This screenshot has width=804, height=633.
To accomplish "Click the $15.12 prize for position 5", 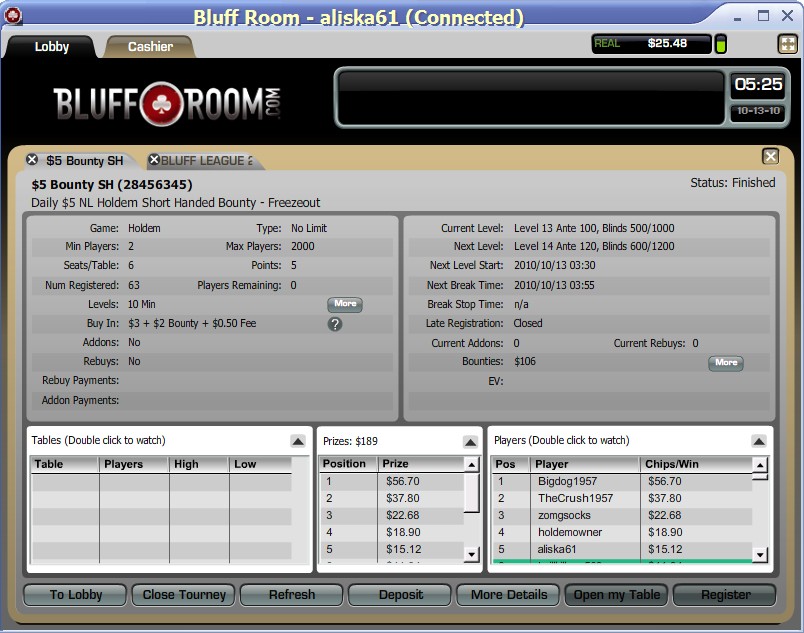I will coord(404,549).
